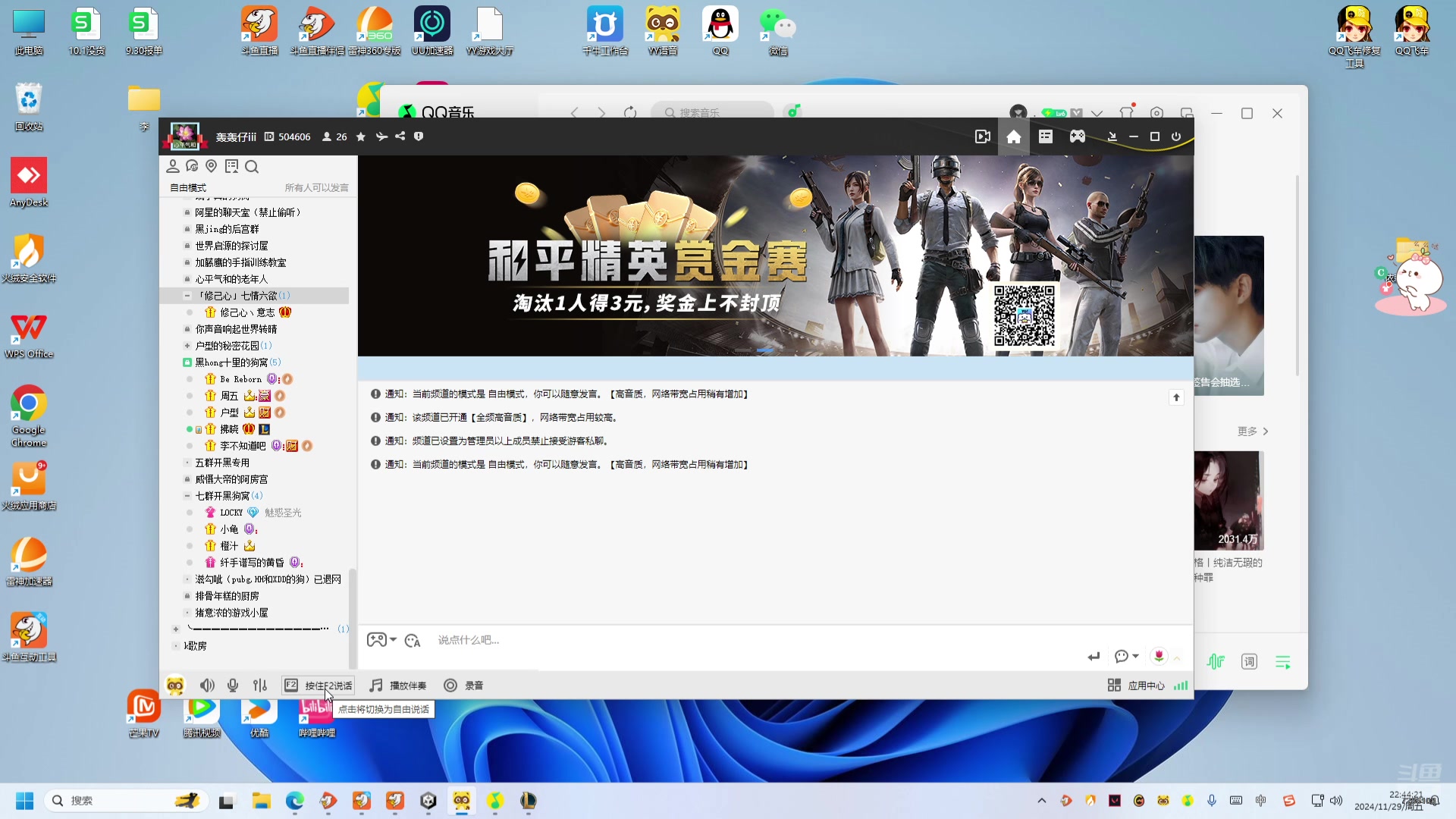
Task: Click the QQ Music search box
Action: click(x=712, y=112)
